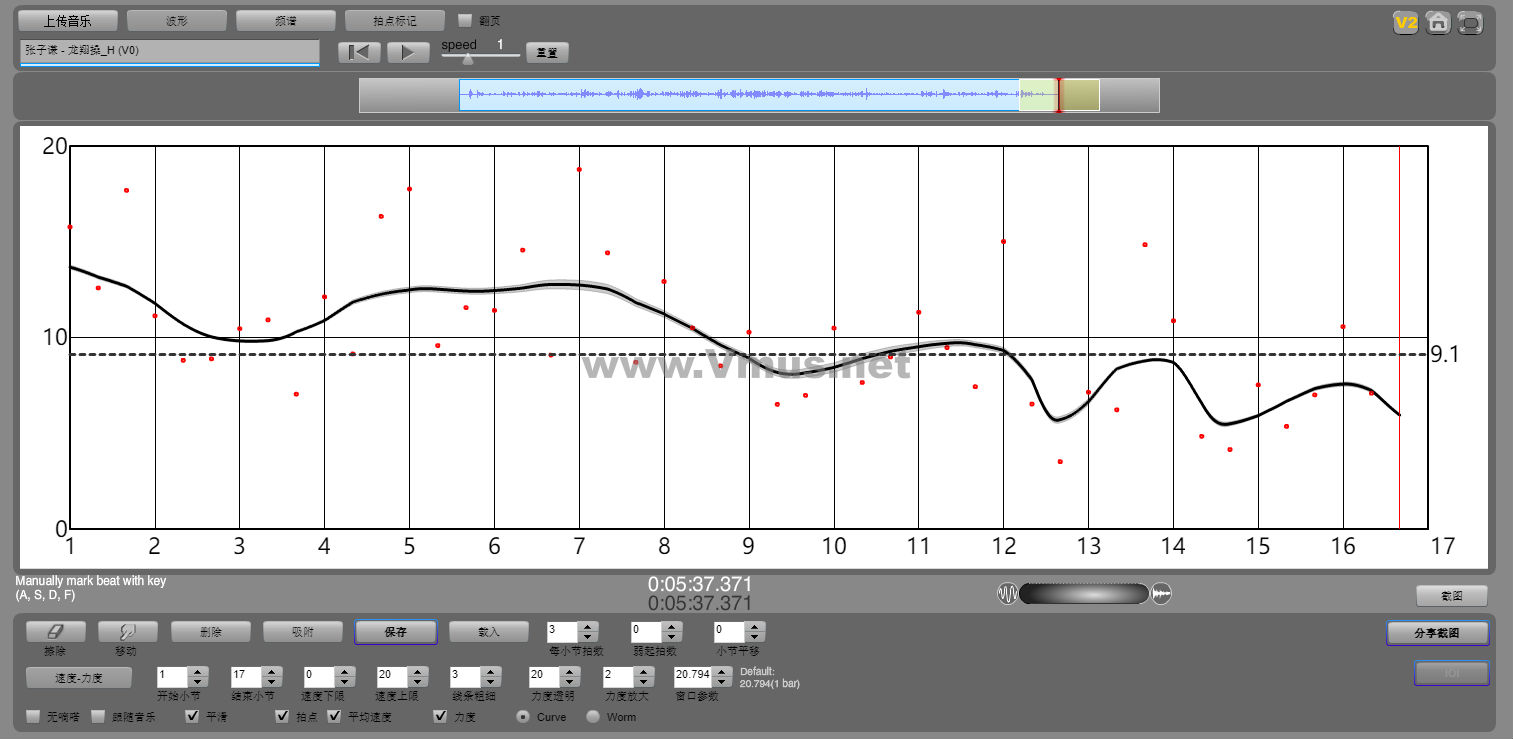This screenshot has height=739, width=1513.
Task: Click the dense waveform icon right of zoom bar
Action: [1161, 594]
